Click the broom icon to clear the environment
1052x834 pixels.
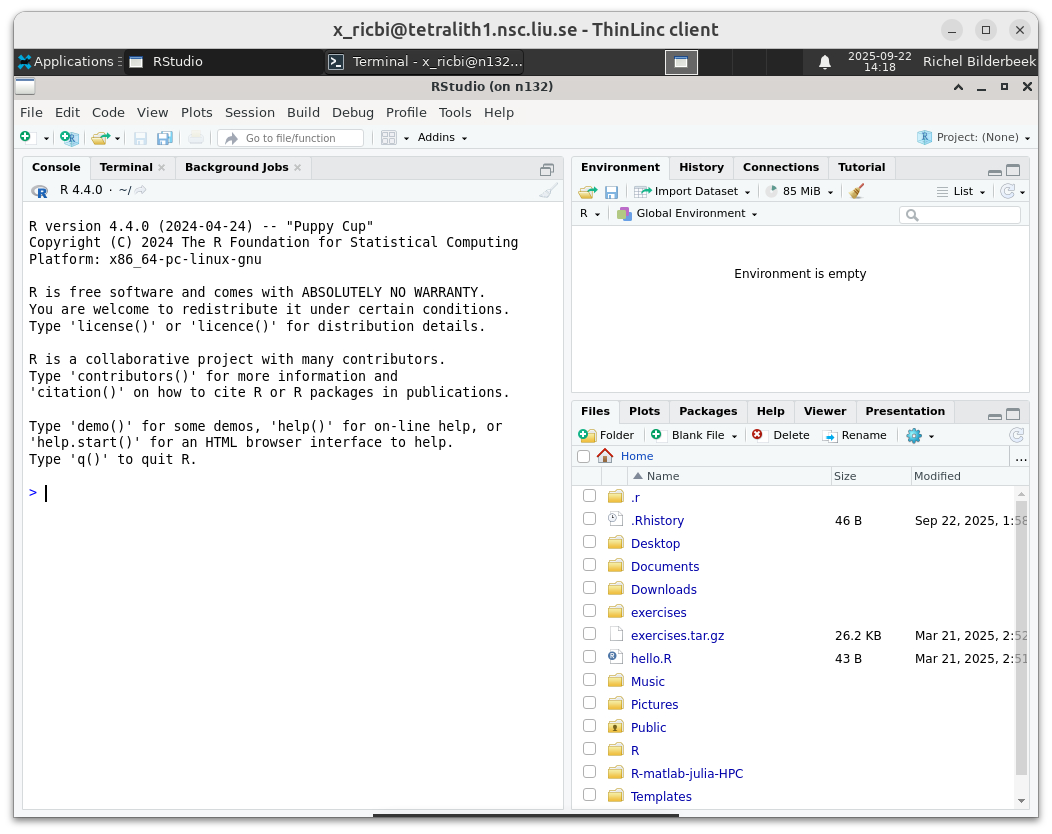[x=857, y=190]
